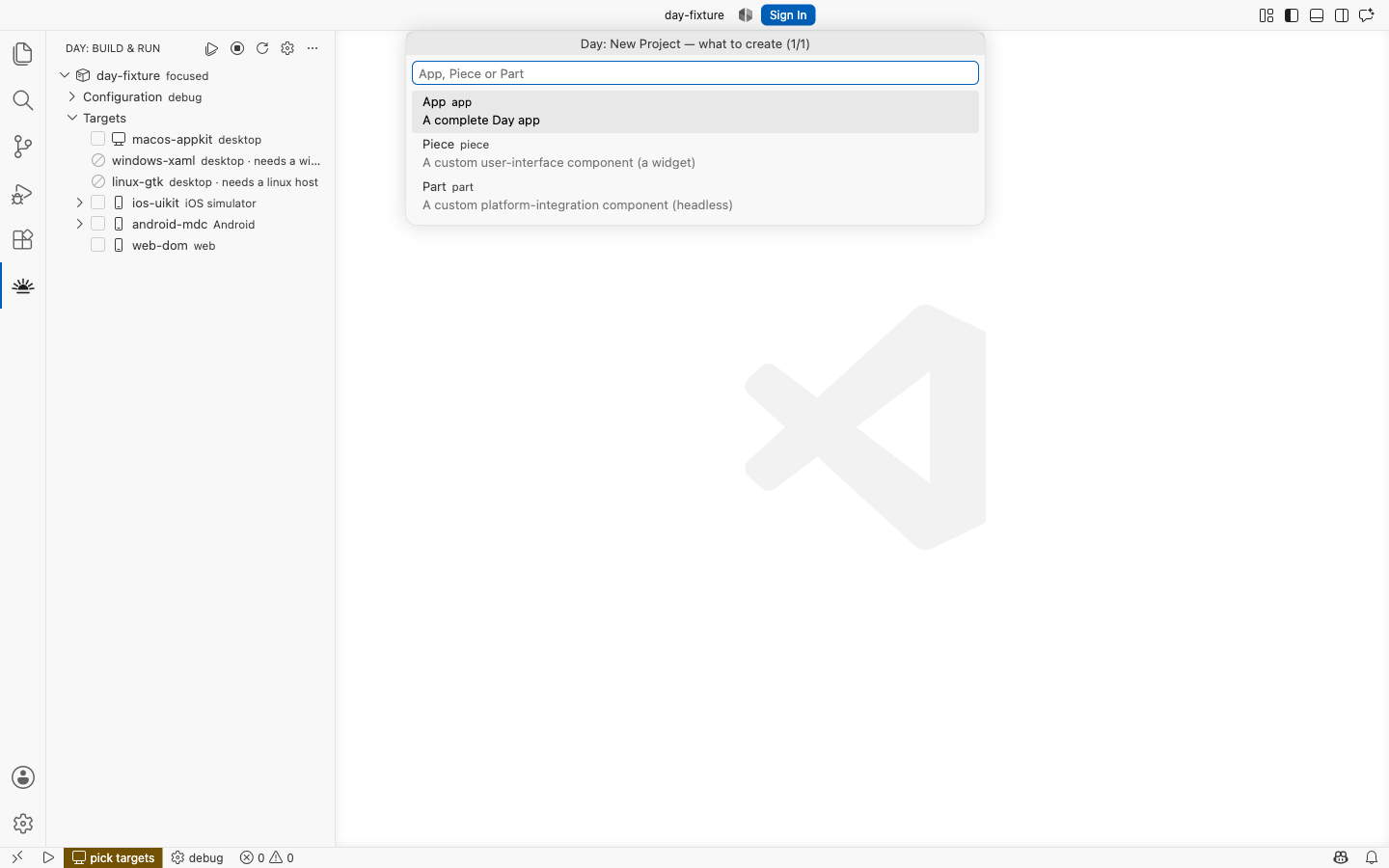The image size is (1389, 868).
Task: Open the Extensions view
Action: [x=23, y=239]
